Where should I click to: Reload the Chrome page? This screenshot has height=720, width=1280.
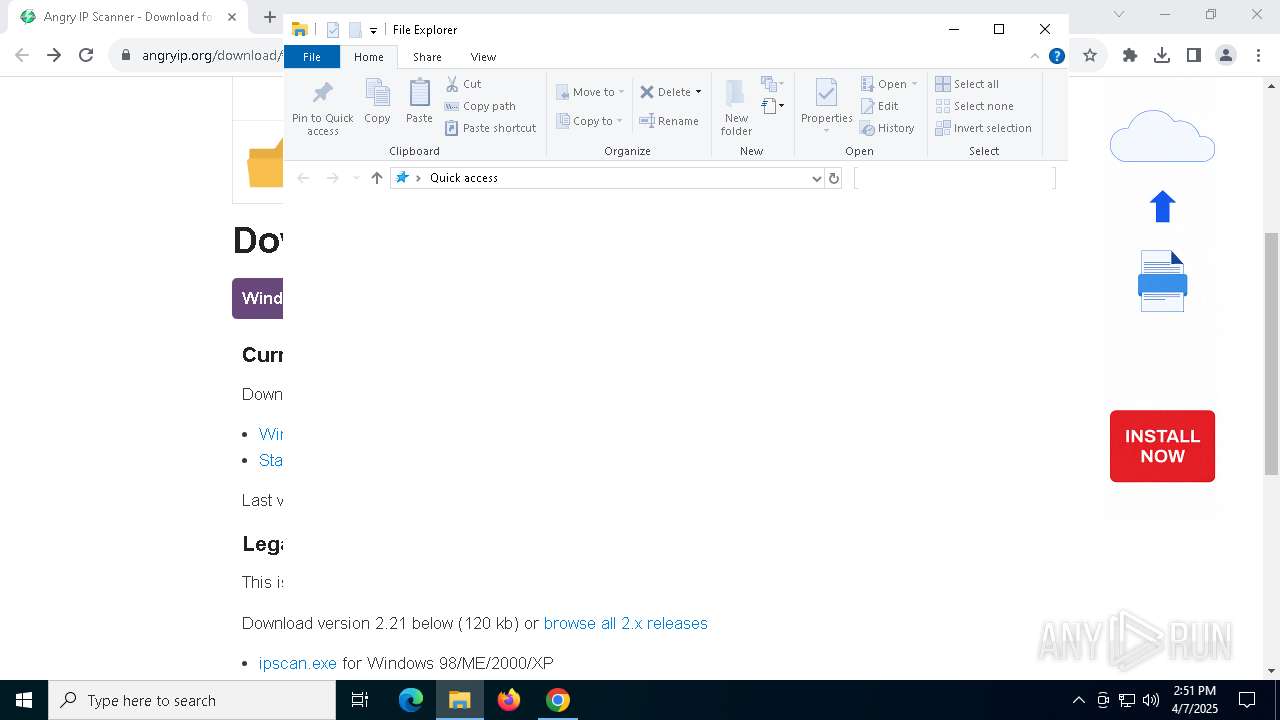tap(86, 55)
